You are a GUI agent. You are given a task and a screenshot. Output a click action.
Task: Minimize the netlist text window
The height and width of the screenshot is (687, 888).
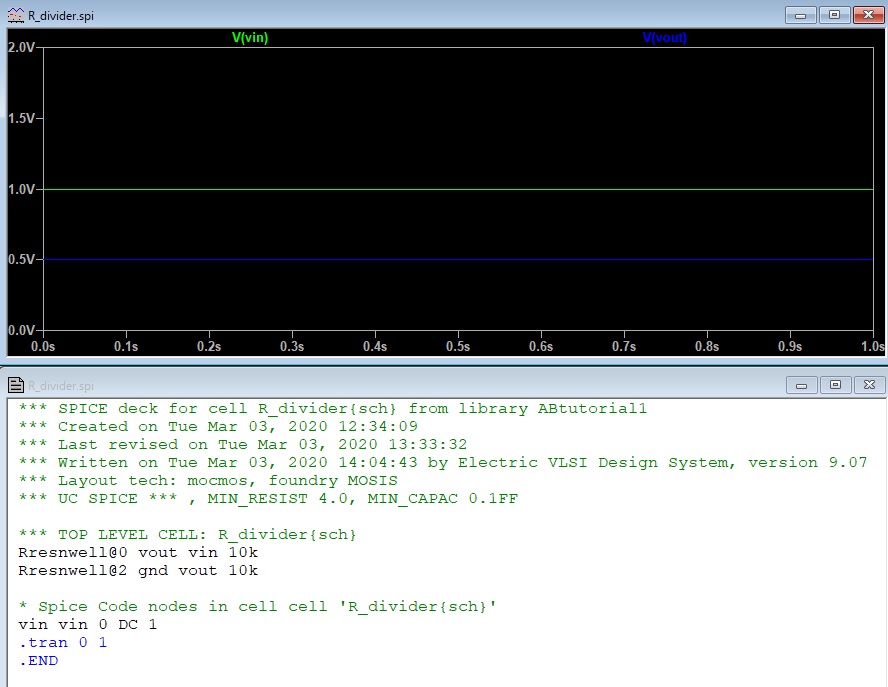coord(800,384)
